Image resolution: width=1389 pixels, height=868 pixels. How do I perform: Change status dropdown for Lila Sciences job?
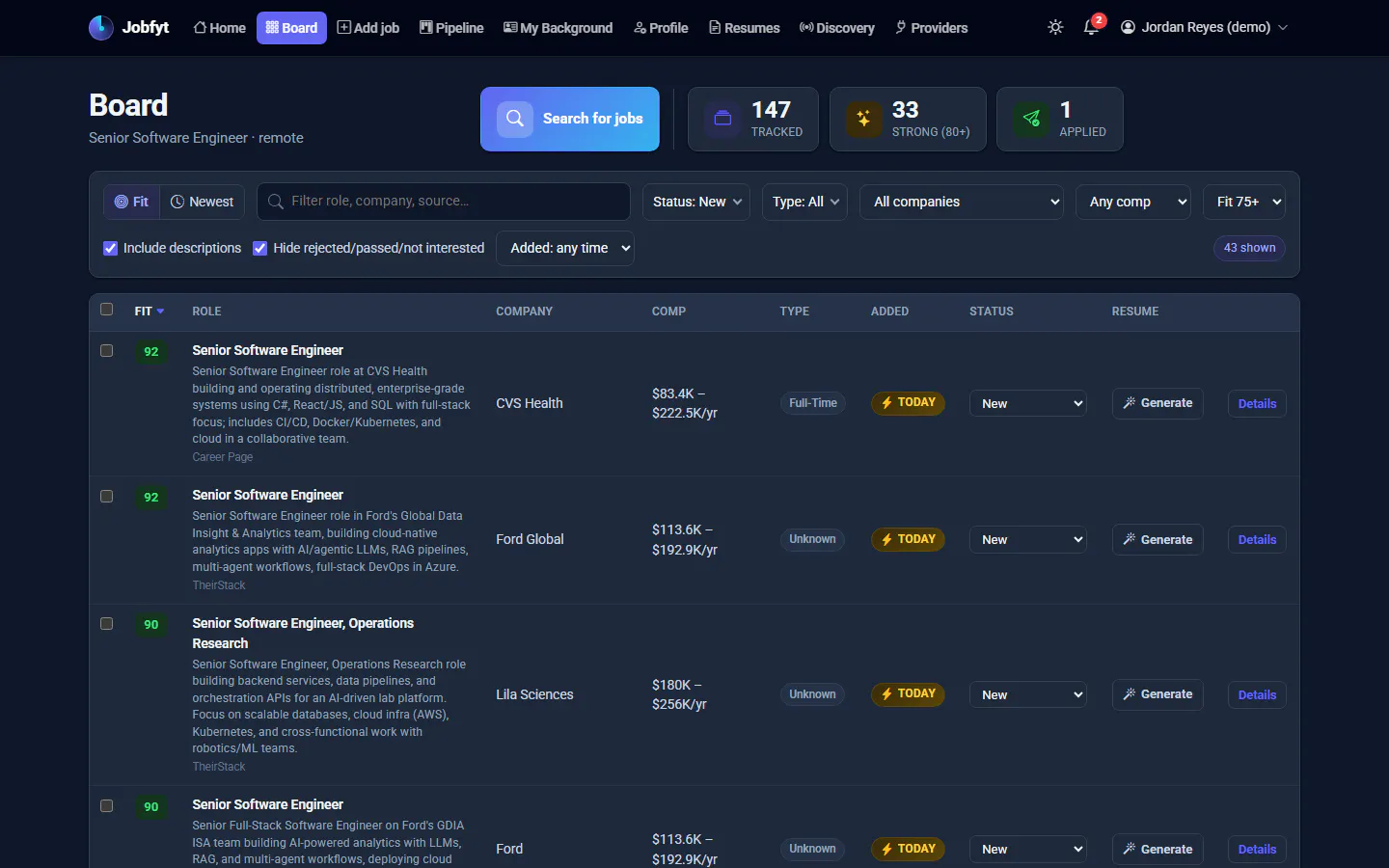click(1028, 694)
